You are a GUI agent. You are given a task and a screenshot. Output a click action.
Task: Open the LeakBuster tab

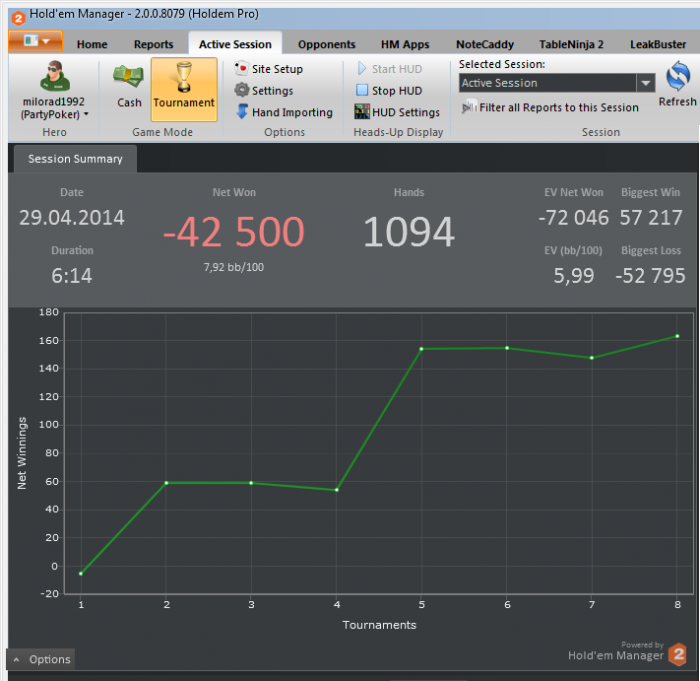(658, 44)
